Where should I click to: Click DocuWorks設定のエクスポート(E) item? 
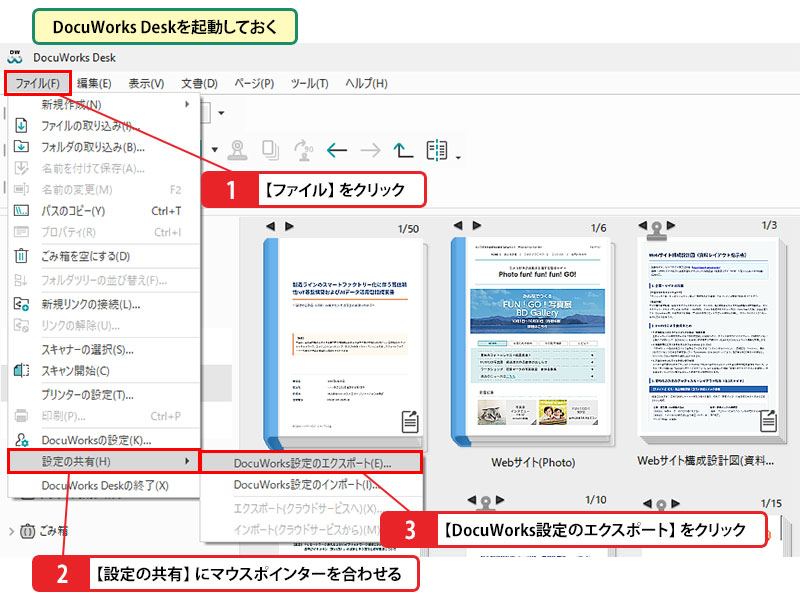click(312, 463)
